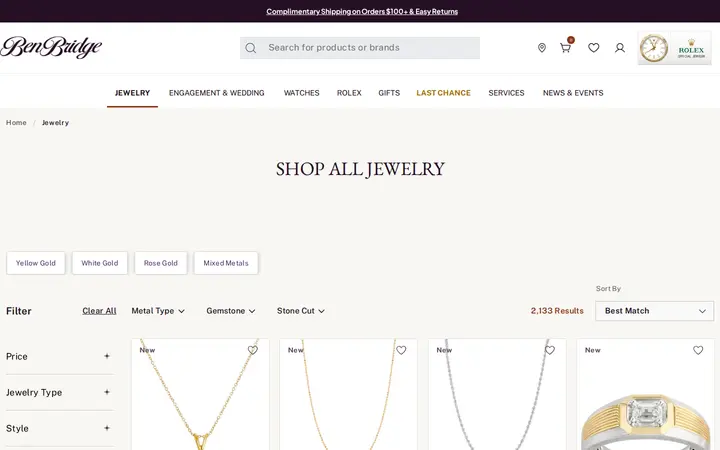Open the store locator pin icon
Image resolution: width=720 pixels, height=450 pixels.
pyautogui.click(x=542, y=48)
